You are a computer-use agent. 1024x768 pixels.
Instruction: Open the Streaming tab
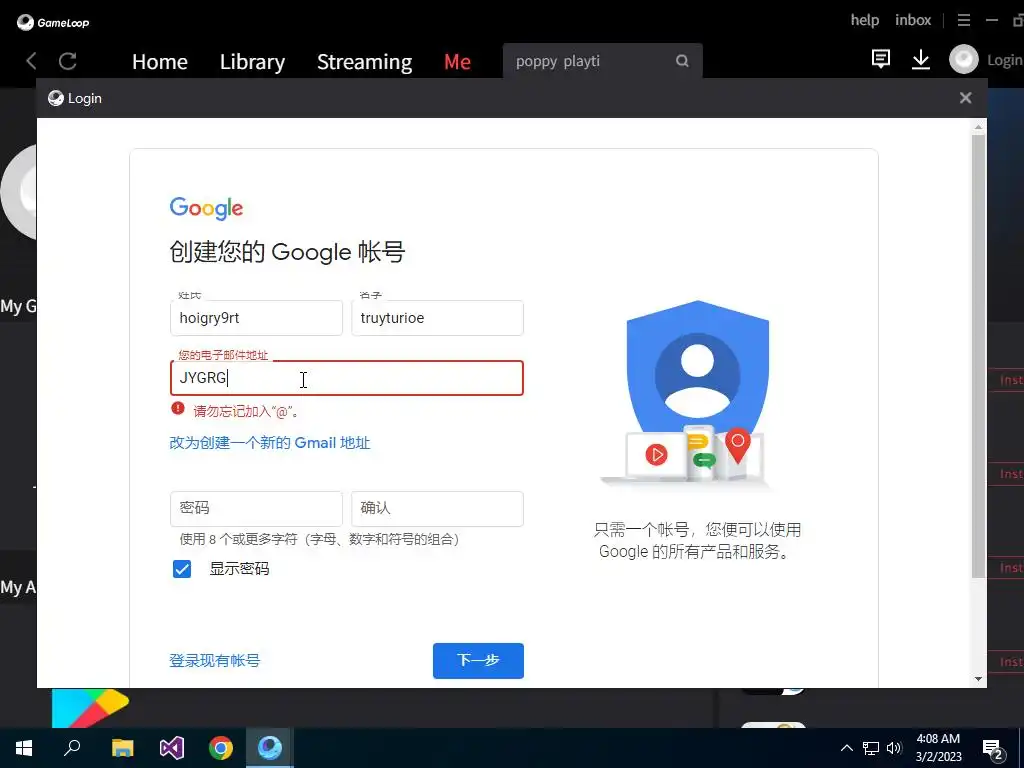(x=364, y=62)
